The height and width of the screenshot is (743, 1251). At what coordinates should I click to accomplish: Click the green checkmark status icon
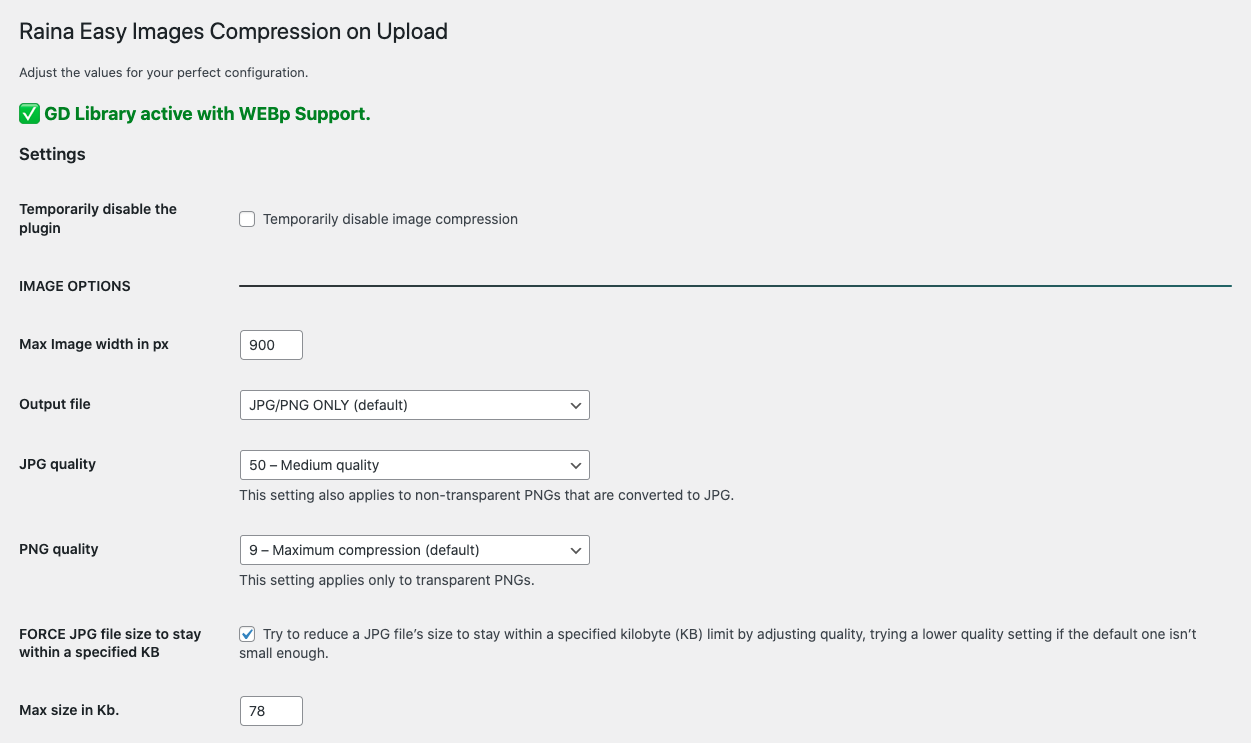tap(29, 114)
